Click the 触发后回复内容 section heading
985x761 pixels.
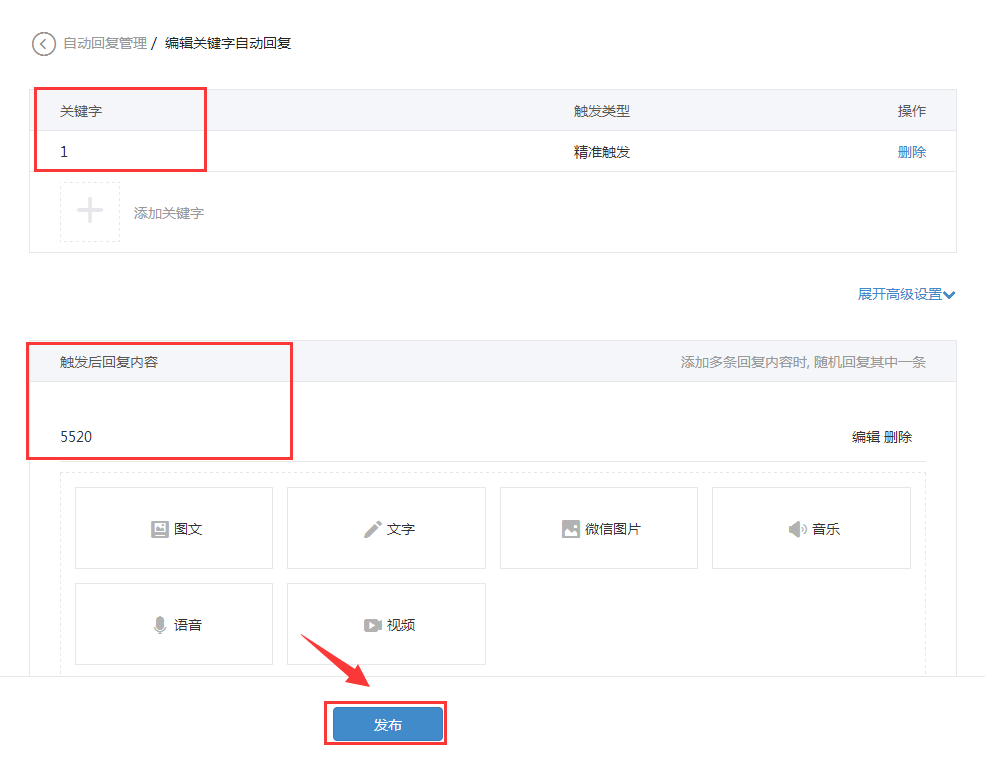click(x=109, y=362)
